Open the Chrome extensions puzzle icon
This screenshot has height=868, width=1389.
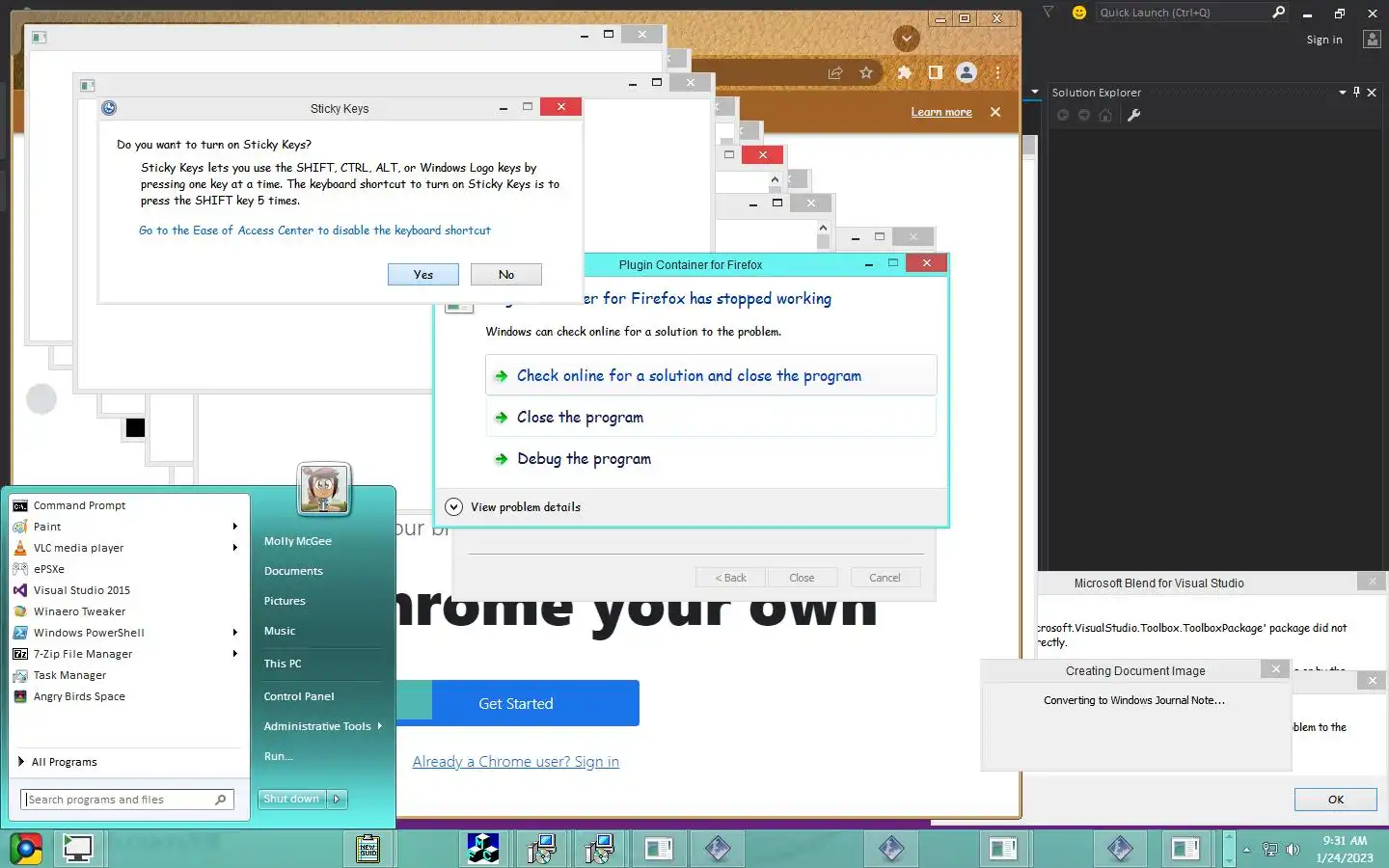pyautogui.click(x=904, y=72)
